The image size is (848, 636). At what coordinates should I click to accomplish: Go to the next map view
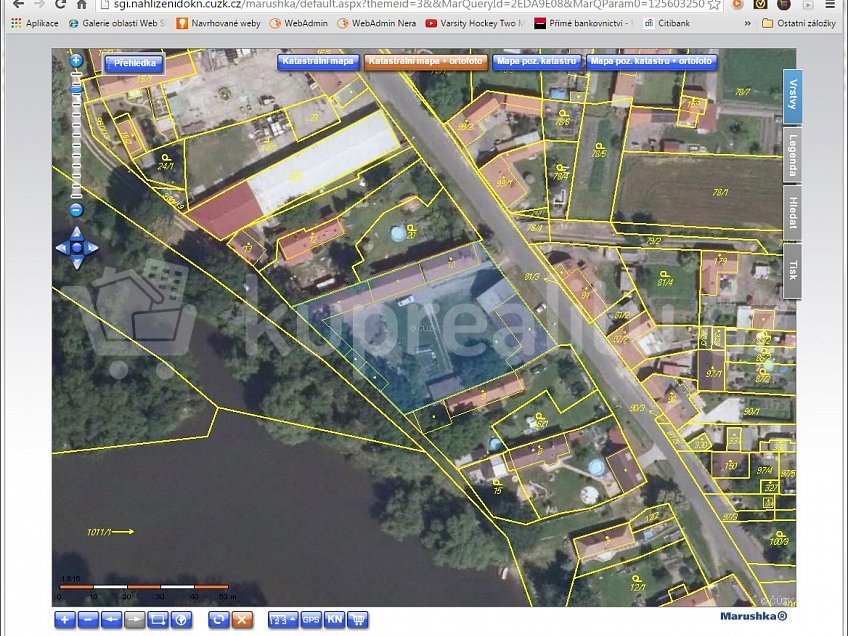click(x=135, y=620)
